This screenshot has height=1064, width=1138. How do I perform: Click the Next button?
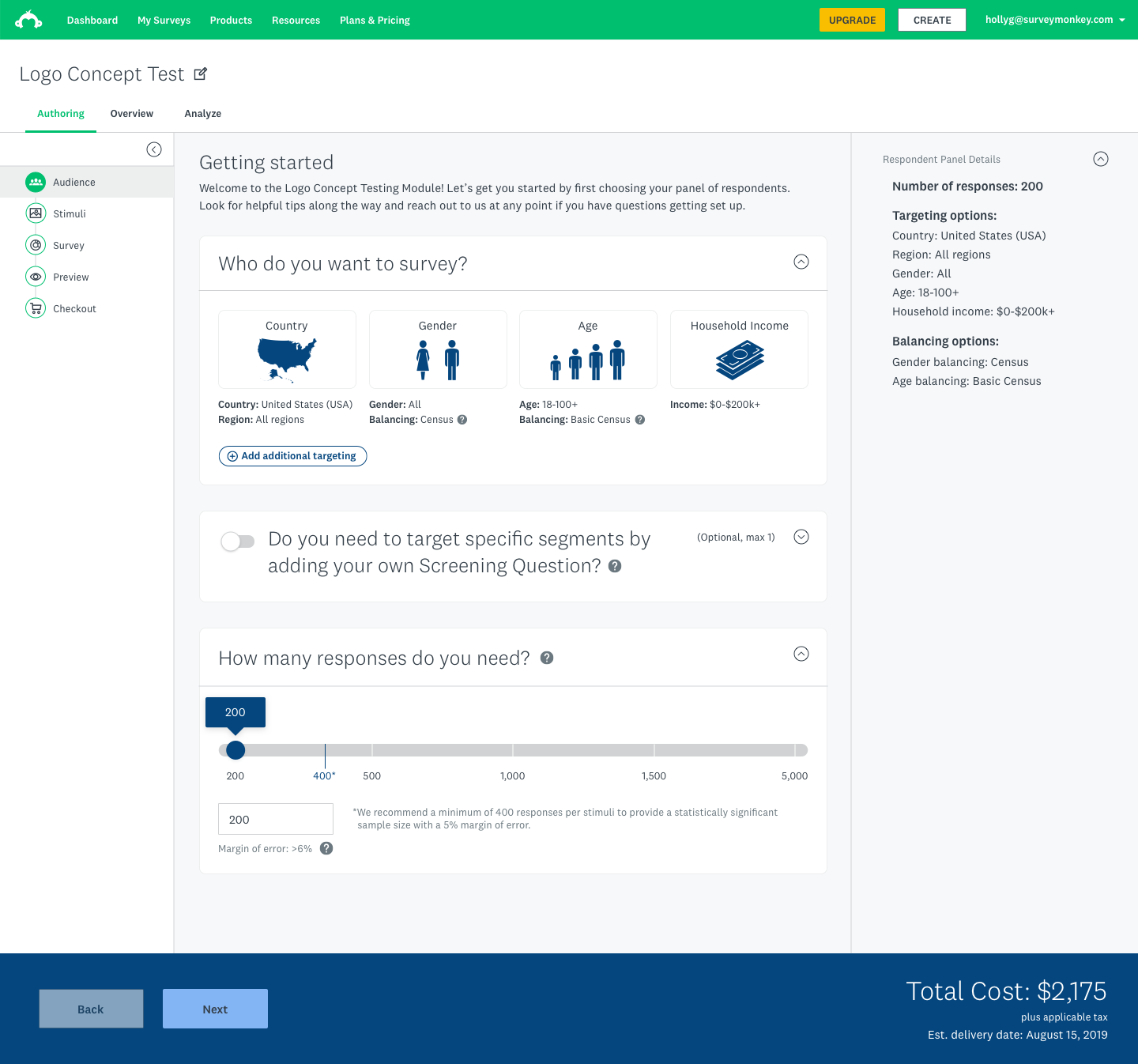coord(215,1009)
